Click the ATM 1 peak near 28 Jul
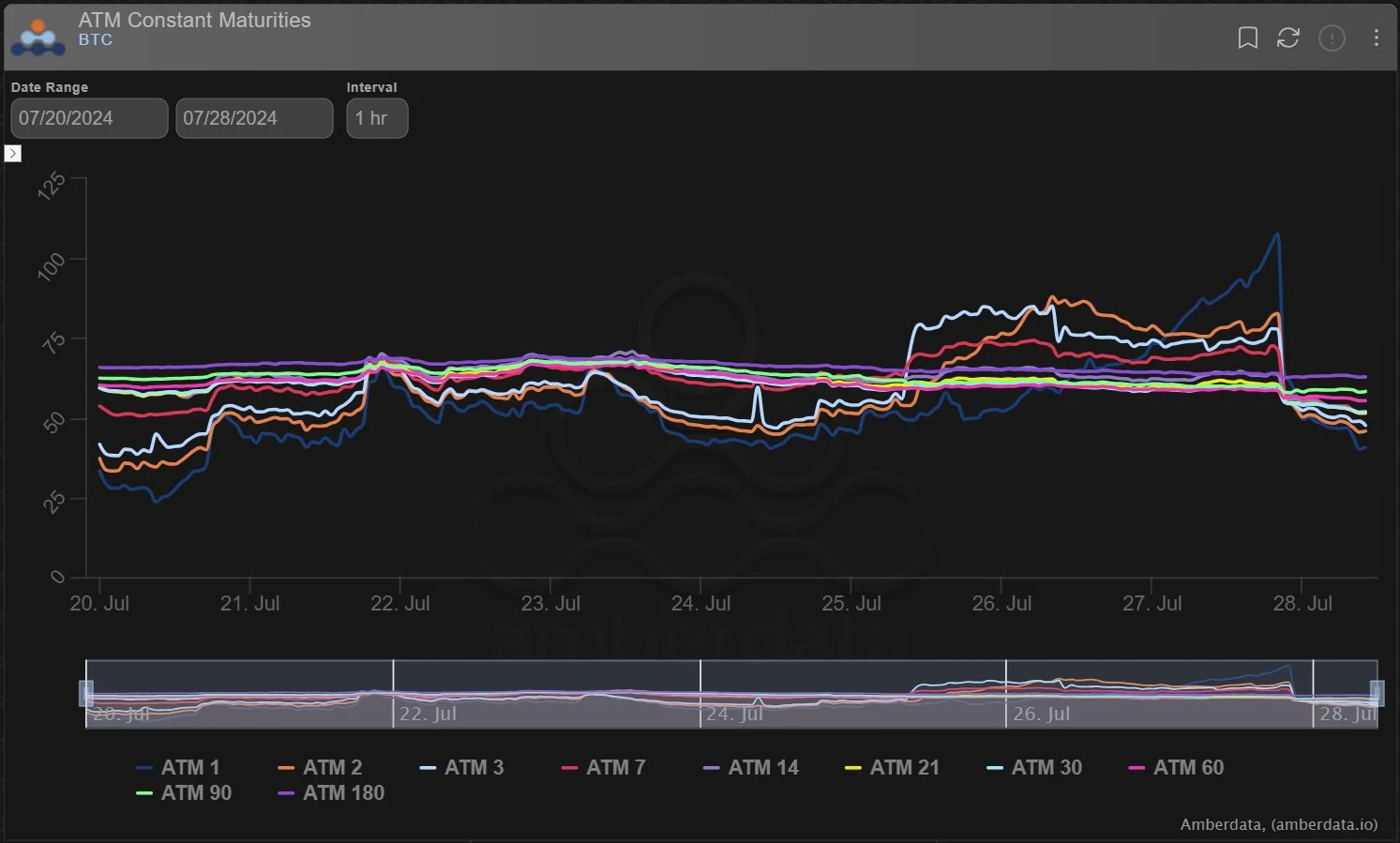This screenshot has height=843, width=1400. [1277, 234]
